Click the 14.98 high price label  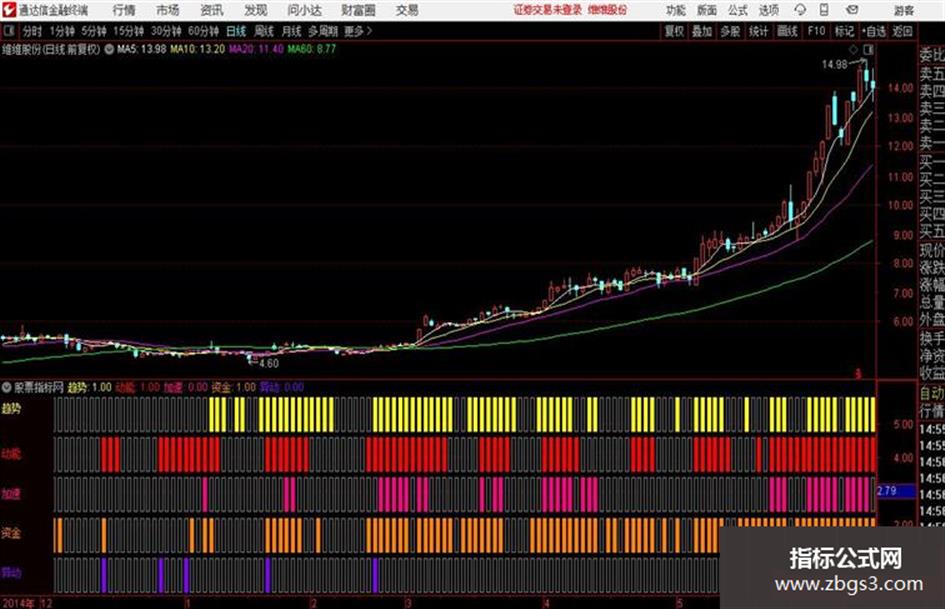point(835,65)
